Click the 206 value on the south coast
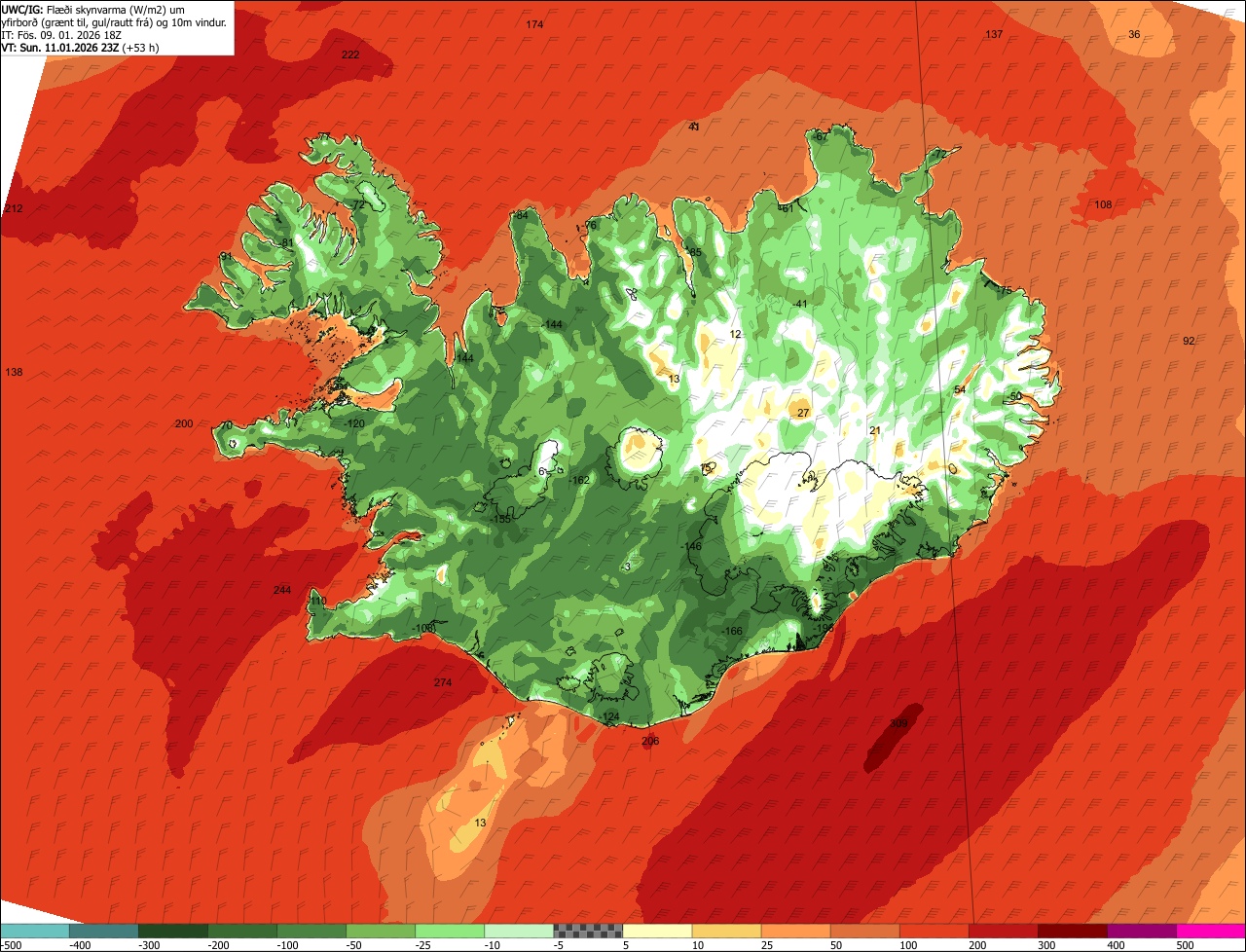Viewport: 1246px width, 952px height. (650, 742)
